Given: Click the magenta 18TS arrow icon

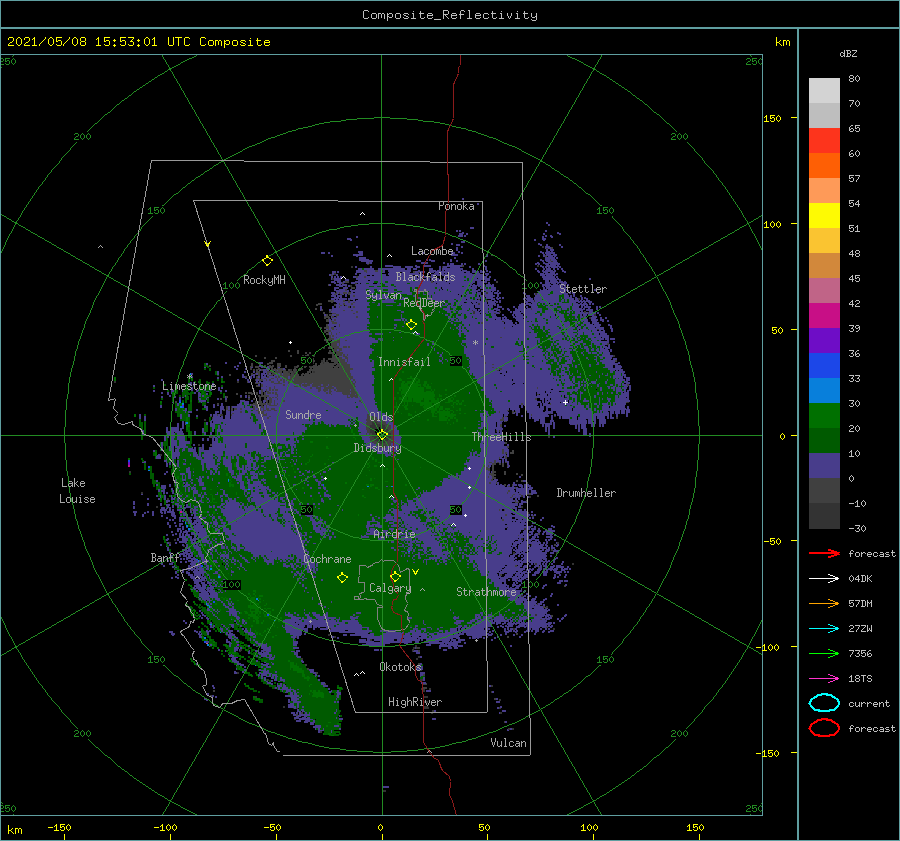Looking at the screenshot, I should (824, 679).
